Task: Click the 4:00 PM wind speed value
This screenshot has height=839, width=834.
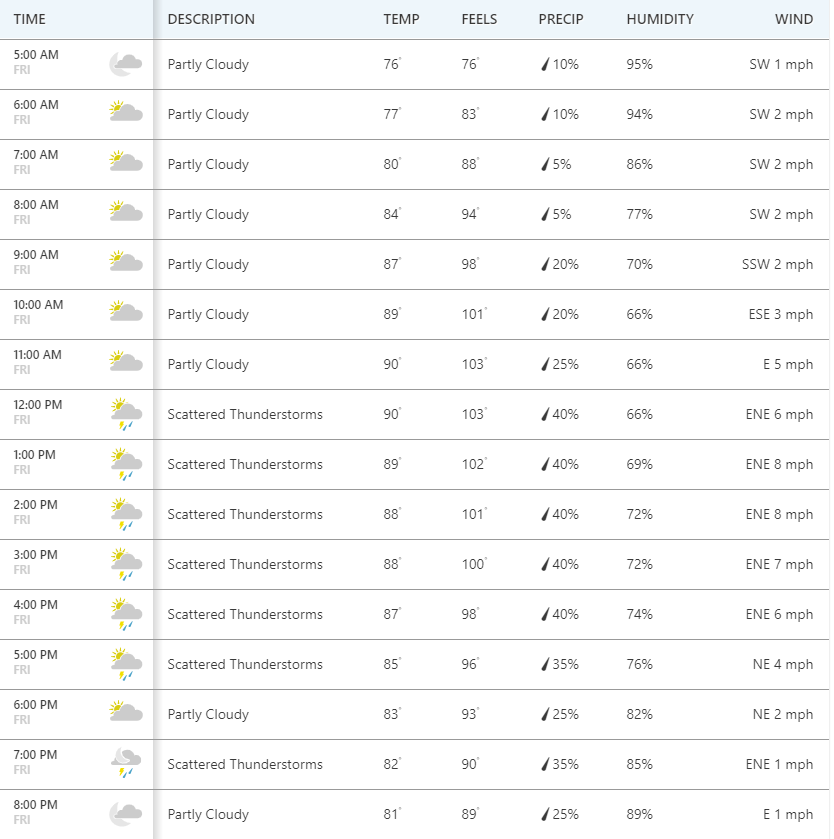Action: click(781, 614)
